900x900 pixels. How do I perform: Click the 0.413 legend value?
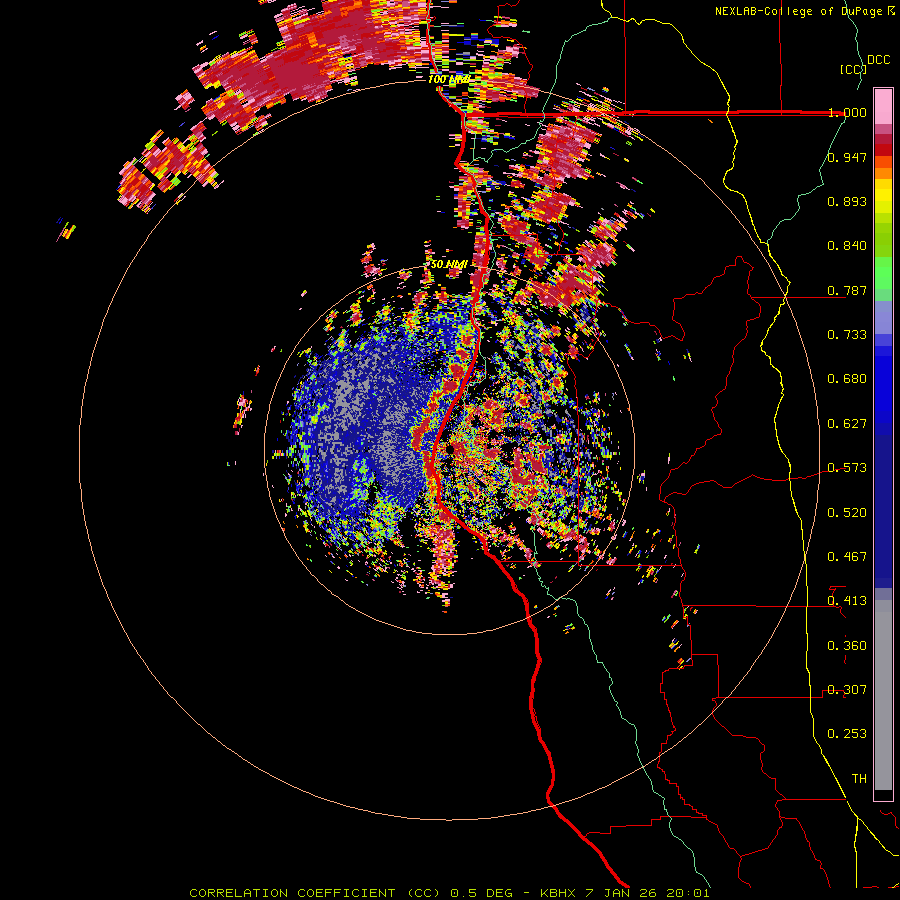pos(847,601)
